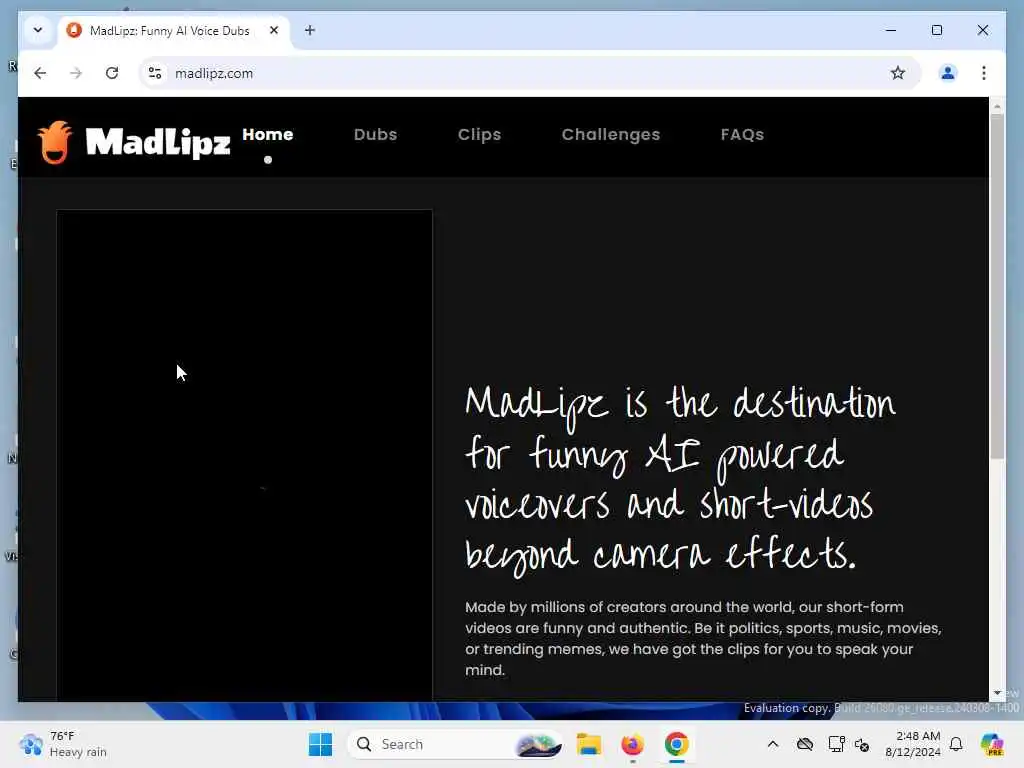Click the Chrome taskbar icon
This screenshot has height=768, width=1024.
[677, 744]
